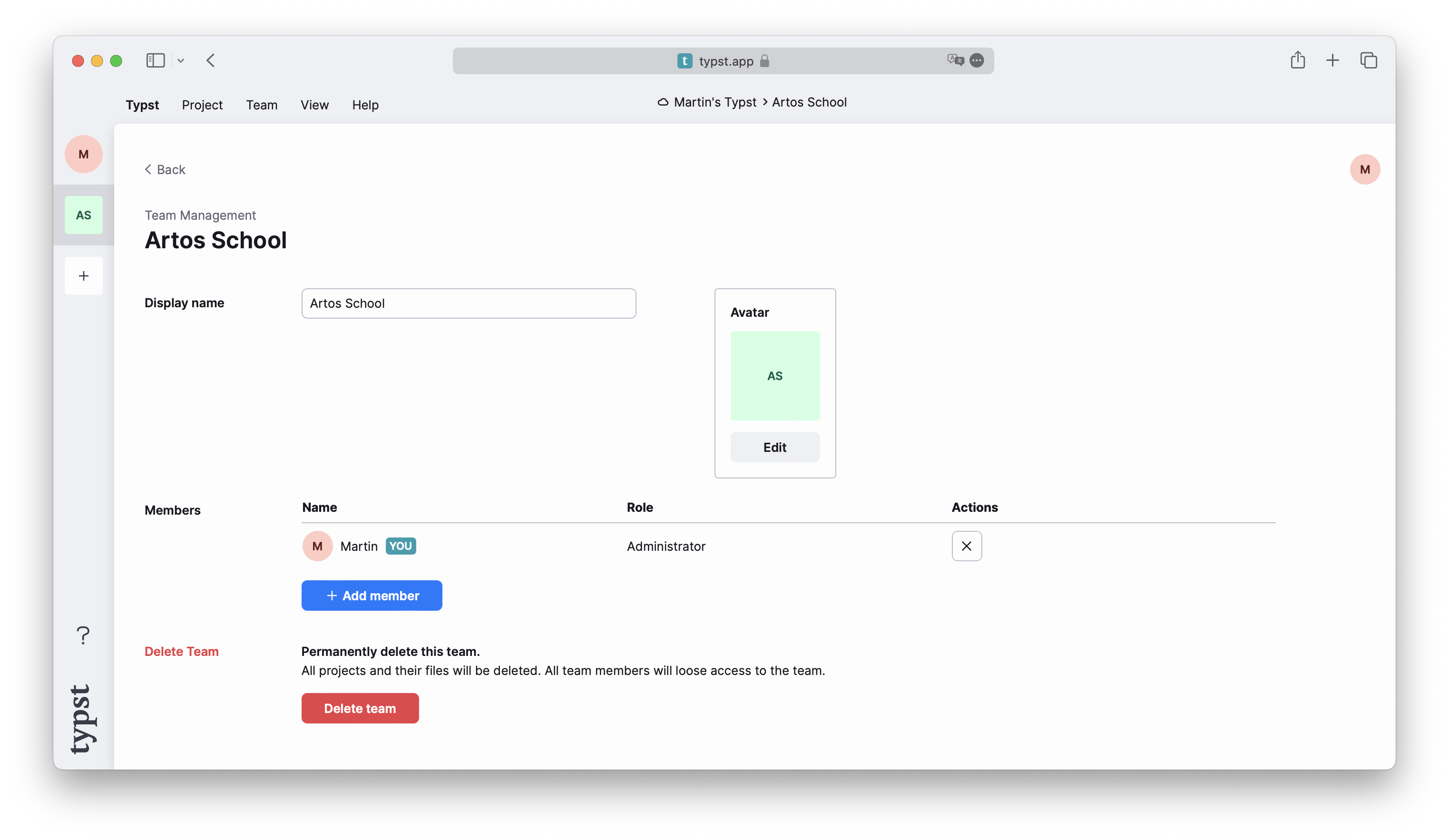Viewport: 1449px width, 840px height.
Task: Click the plus icon to create team
Action: pos(83,276)
